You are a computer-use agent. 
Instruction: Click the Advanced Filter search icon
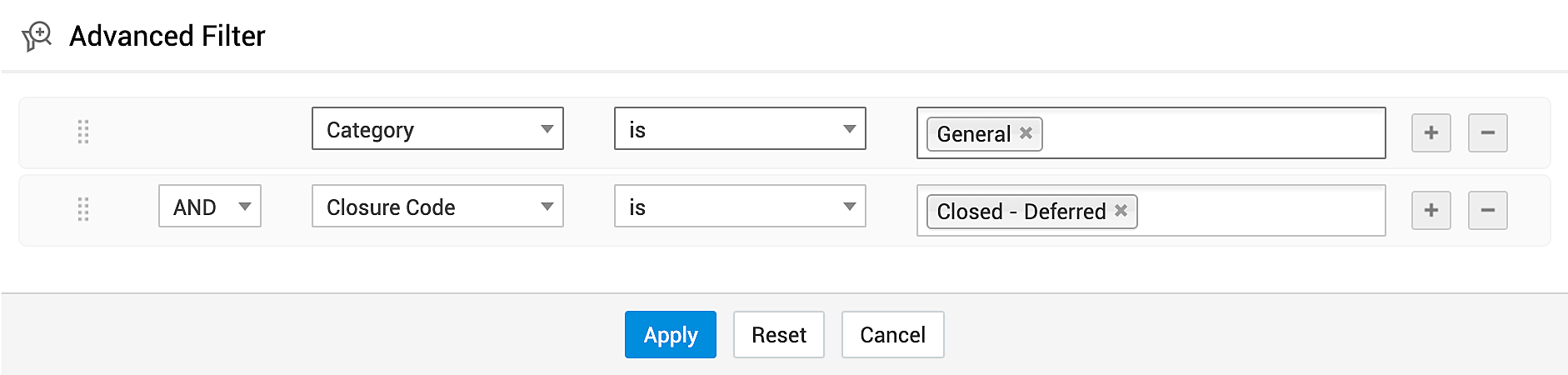(x=37, y=37)
